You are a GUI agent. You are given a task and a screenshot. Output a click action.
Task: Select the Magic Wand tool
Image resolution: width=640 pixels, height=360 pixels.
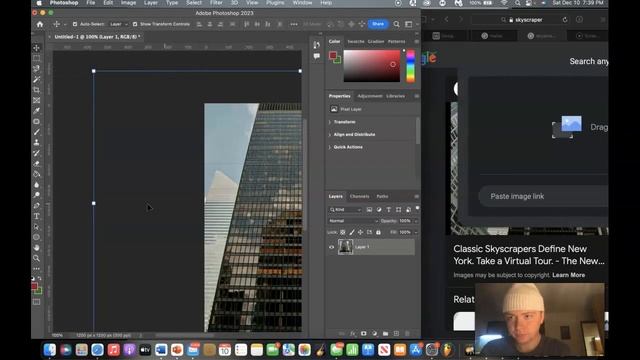tap(36, 79)
